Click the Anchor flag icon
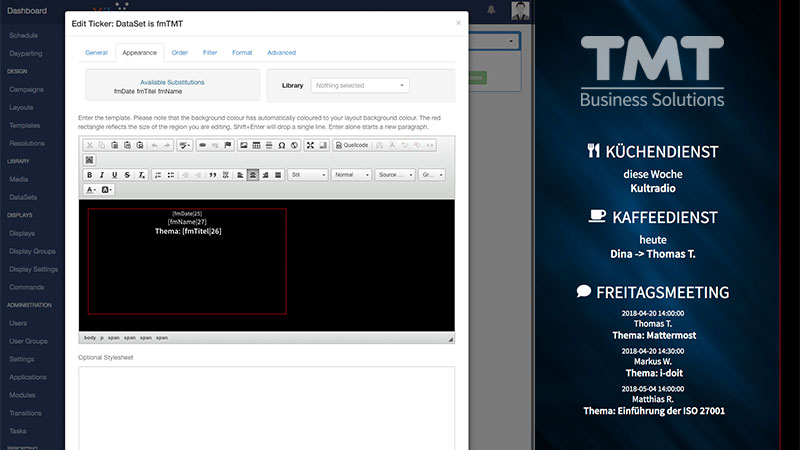Screen dimensions: 800x450 pyautogui.click(x=228, y=145)
